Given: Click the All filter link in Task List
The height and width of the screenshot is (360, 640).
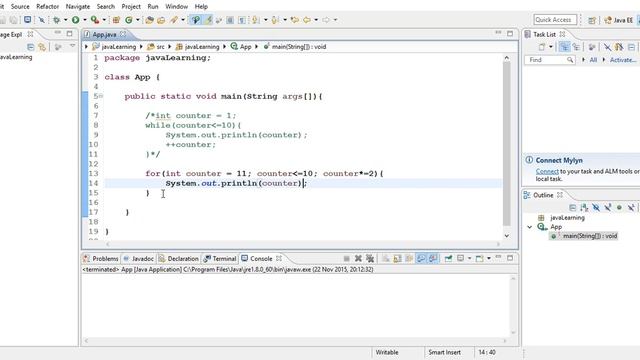Looking at the screenshot, I should click(x=593, y=60).
